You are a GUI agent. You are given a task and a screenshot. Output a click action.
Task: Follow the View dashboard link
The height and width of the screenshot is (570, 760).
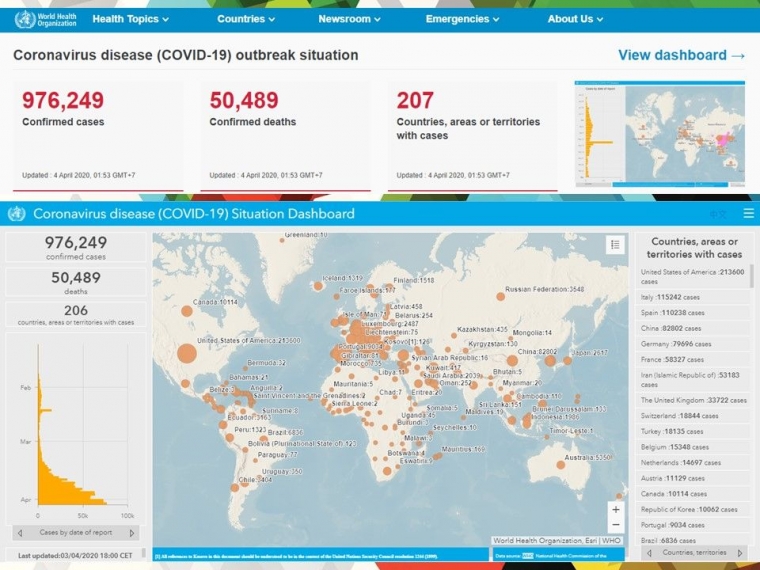tap(681, 55)
